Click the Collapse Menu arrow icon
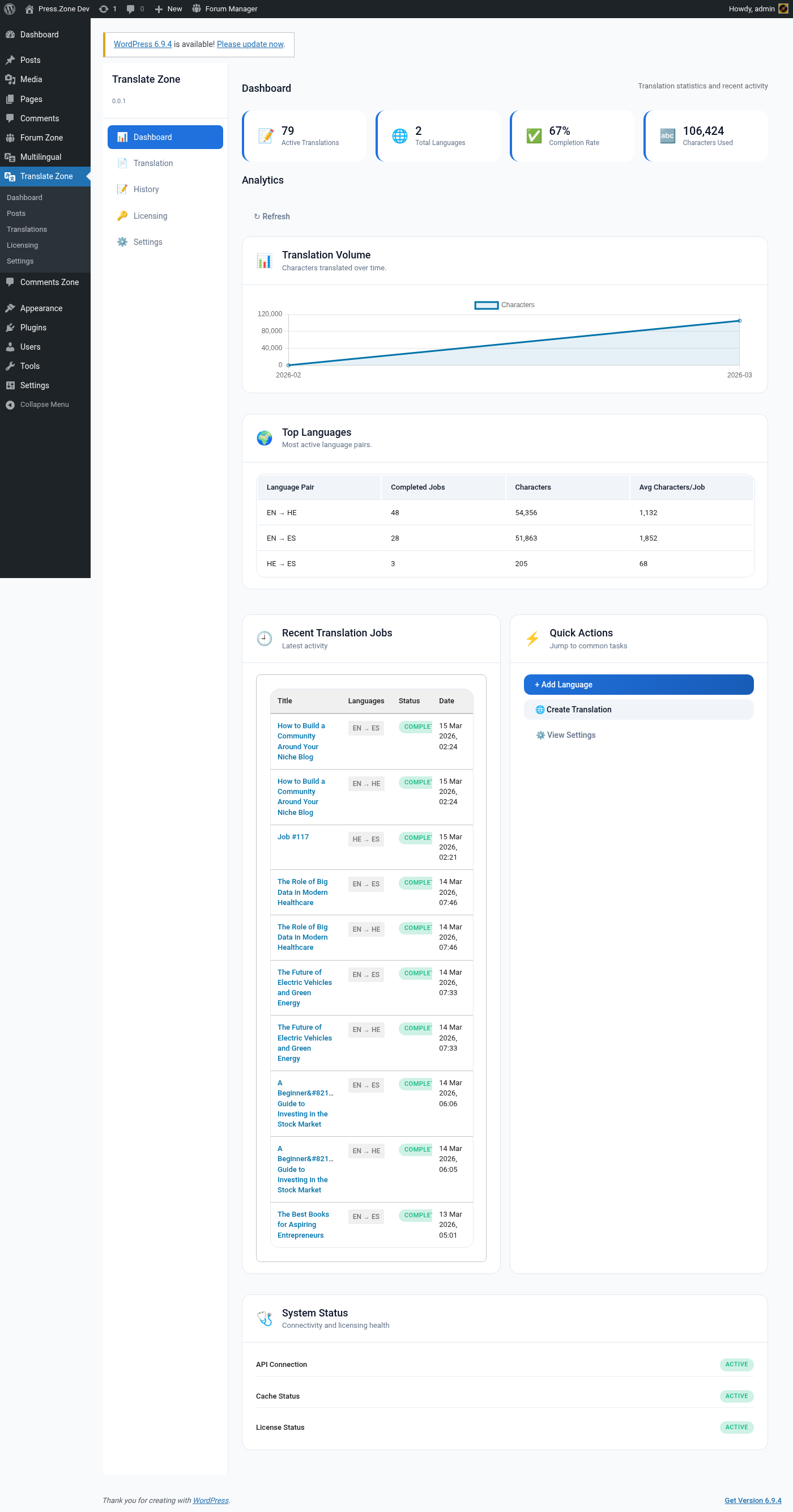The height and width of the screenshot is (1512, 793). [10, 405]
